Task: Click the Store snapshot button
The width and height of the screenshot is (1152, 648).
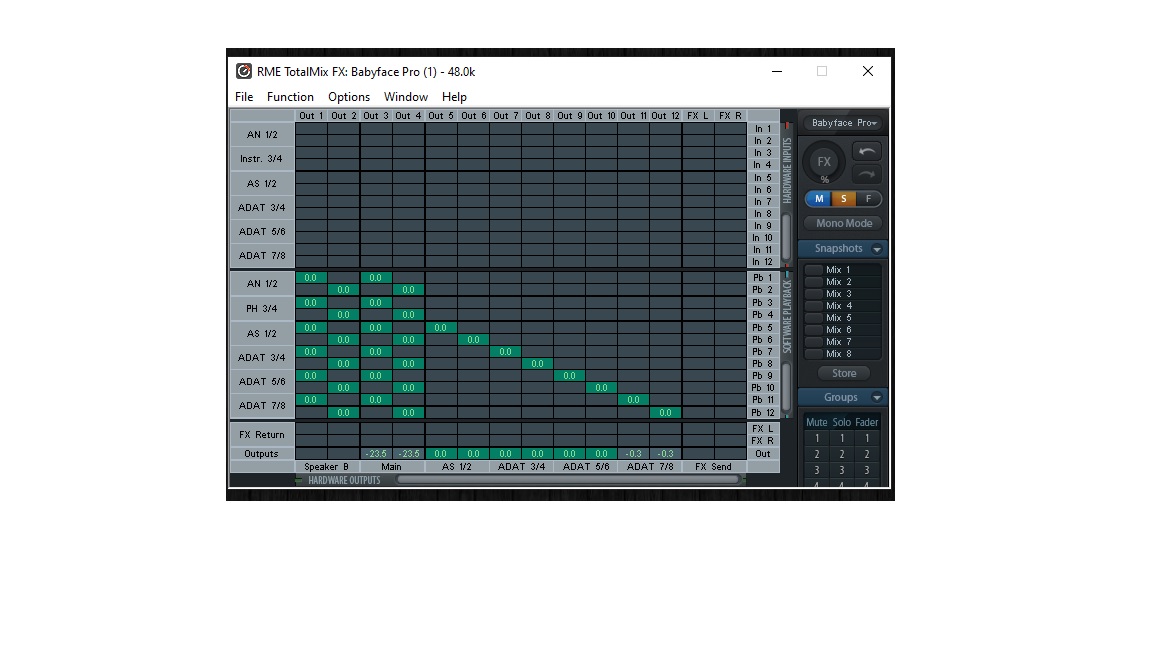Action: tap(843, 373)
